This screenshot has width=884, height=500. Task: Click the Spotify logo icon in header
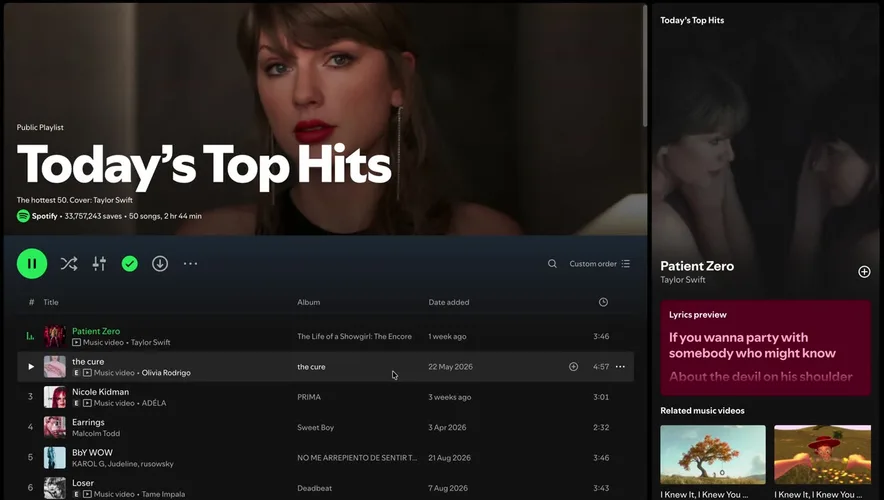pyautogui.click(x=23, y=216)
